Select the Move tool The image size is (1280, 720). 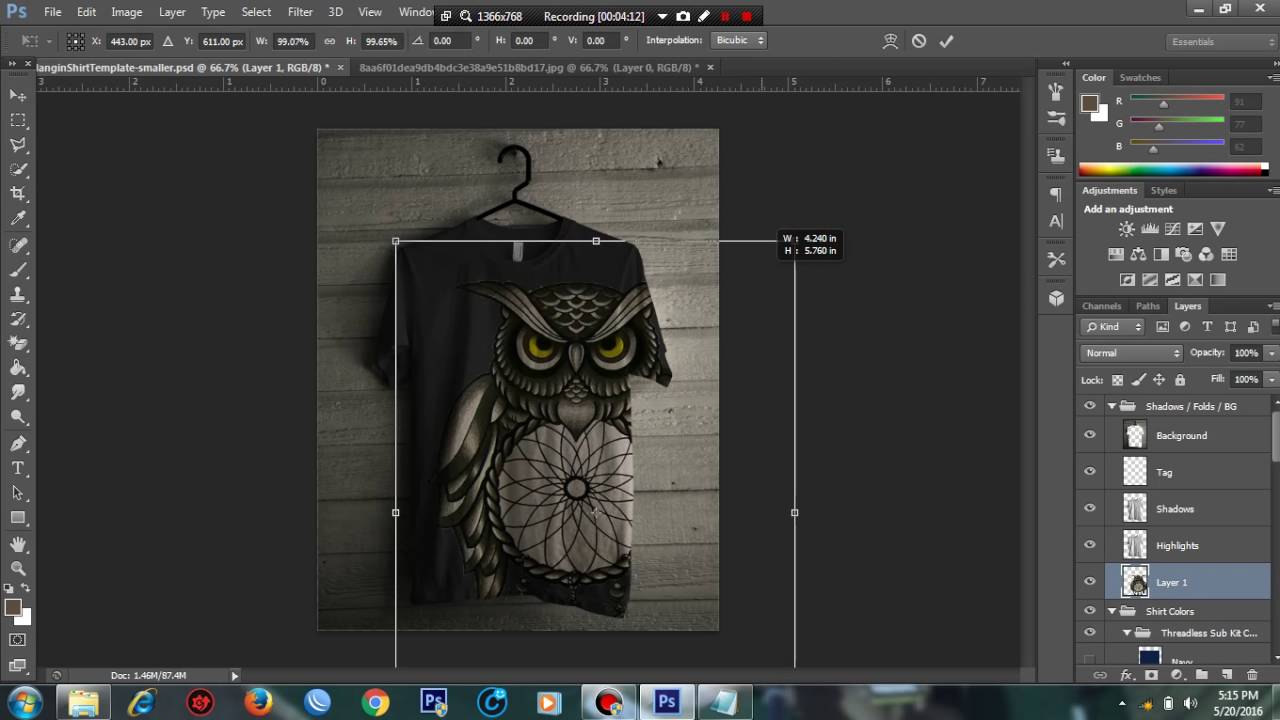(18, 95)
